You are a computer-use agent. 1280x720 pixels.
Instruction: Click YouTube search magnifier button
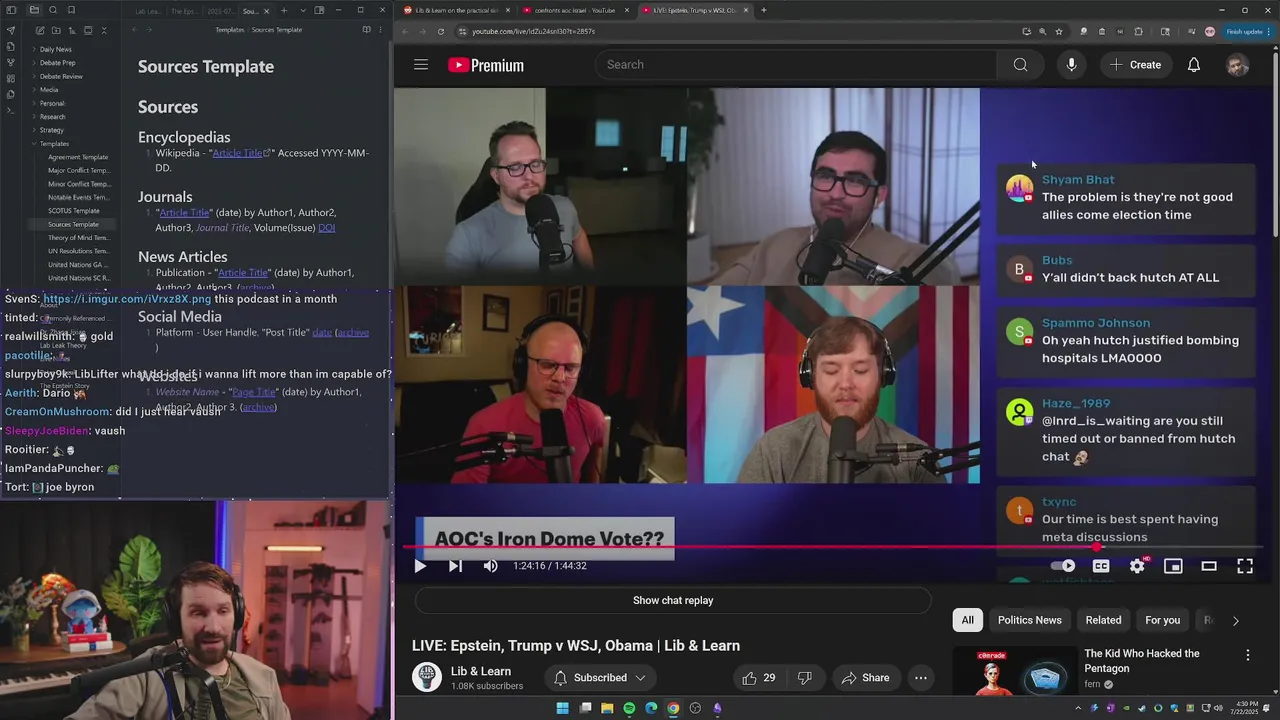coord(1020,65)
